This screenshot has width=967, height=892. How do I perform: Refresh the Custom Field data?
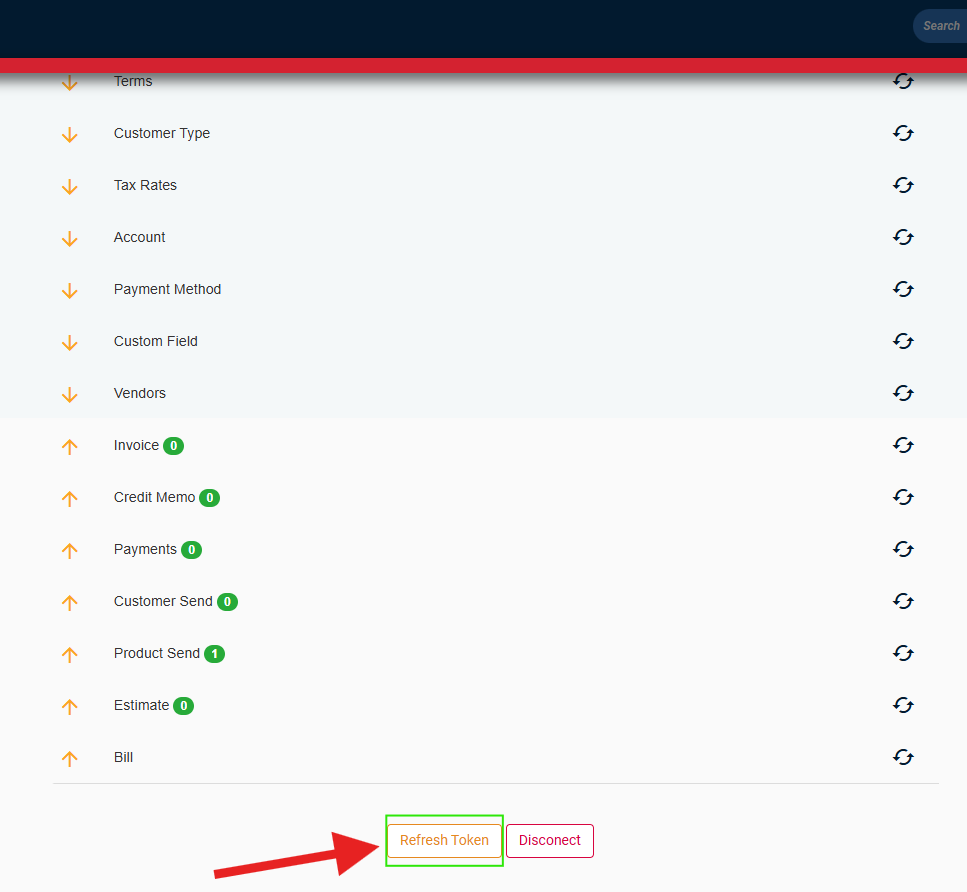(x=903, y=341)
